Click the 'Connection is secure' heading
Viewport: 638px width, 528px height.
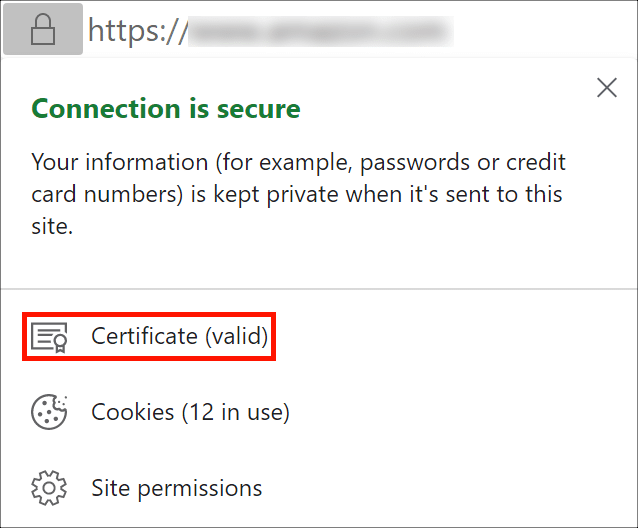pos(166,108)
